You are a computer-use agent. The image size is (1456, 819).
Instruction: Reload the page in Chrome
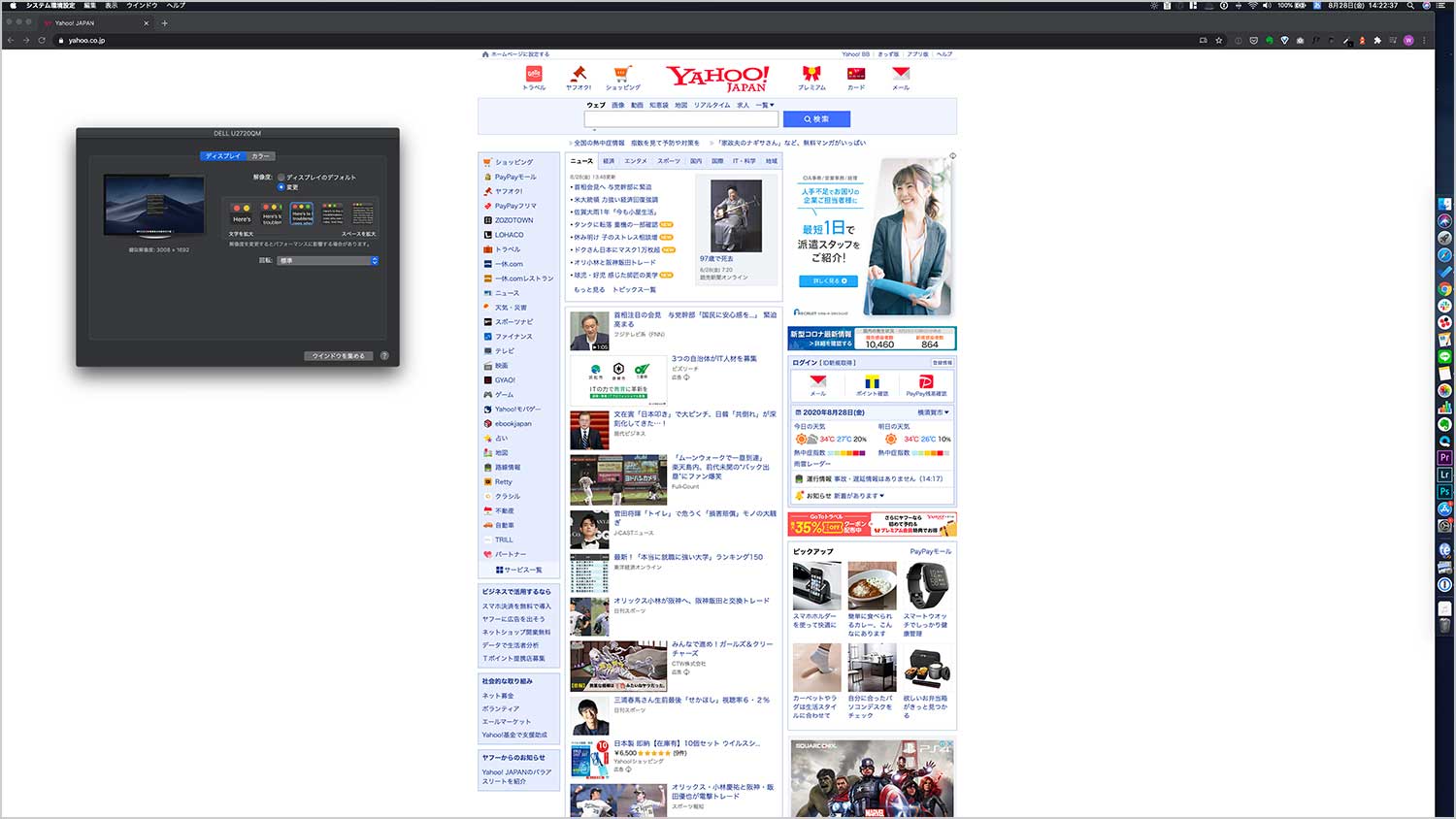pos(42,40)
